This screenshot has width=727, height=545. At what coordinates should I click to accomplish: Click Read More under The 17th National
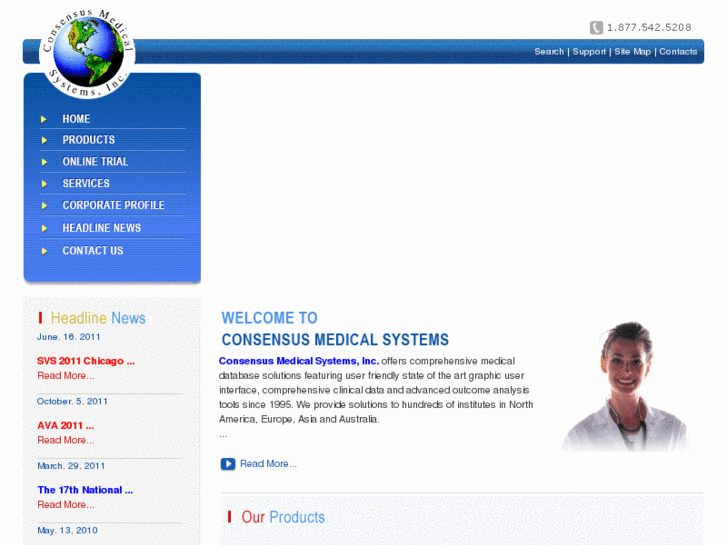pos(65,505)
